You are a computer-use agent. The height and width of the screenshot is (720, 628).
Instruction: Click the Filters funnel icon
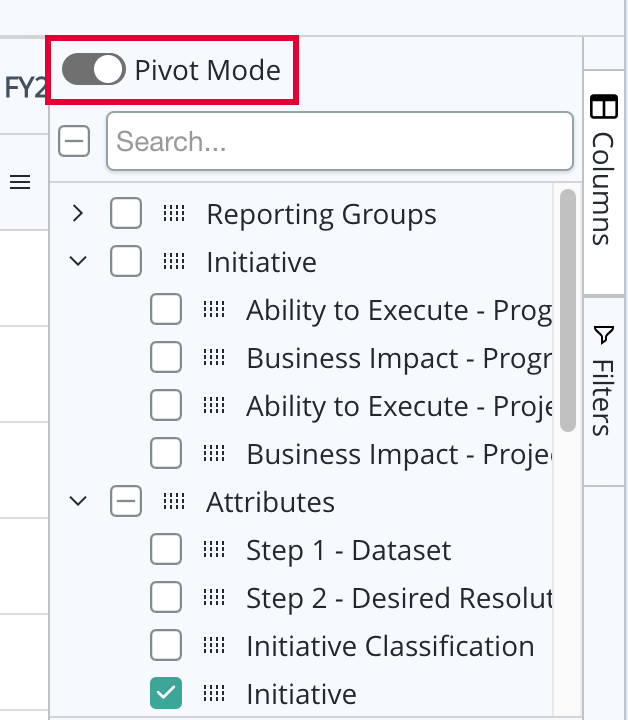(603, 335)
